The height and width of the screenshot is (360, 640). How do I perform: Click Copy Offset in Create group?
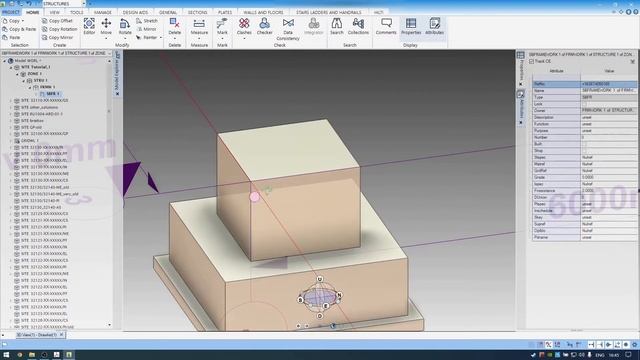coord(57,20)
